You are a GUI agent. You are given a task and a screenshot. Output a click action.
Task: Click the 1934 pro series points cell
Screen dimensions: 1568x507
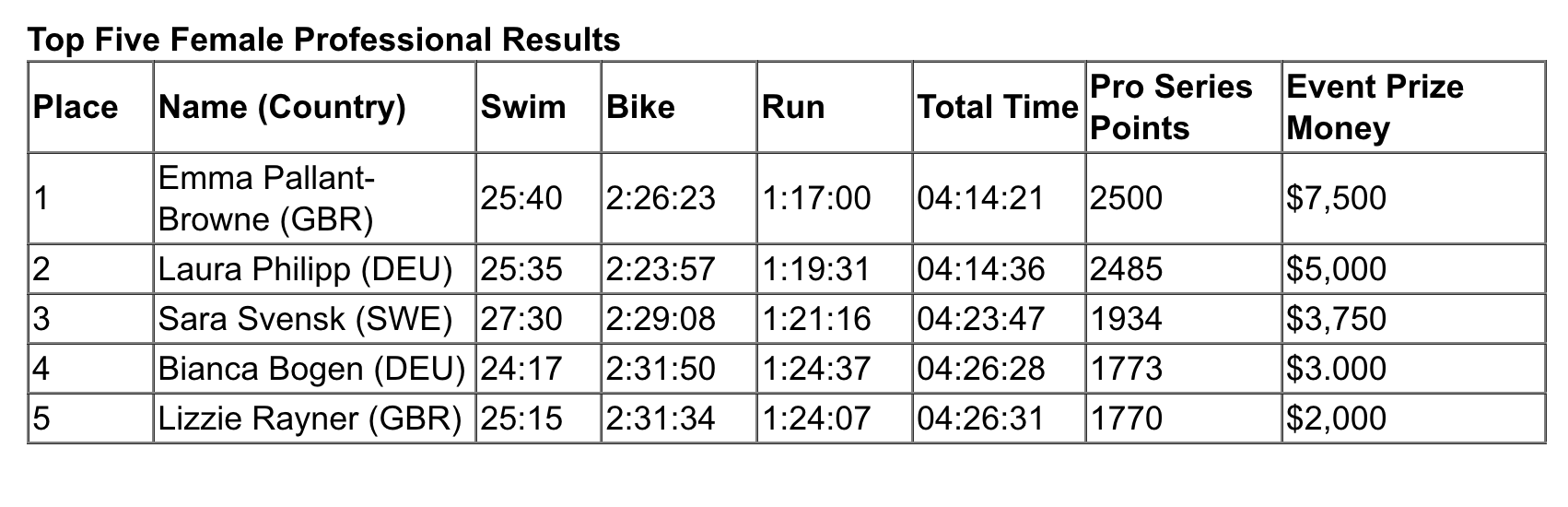1183,318
